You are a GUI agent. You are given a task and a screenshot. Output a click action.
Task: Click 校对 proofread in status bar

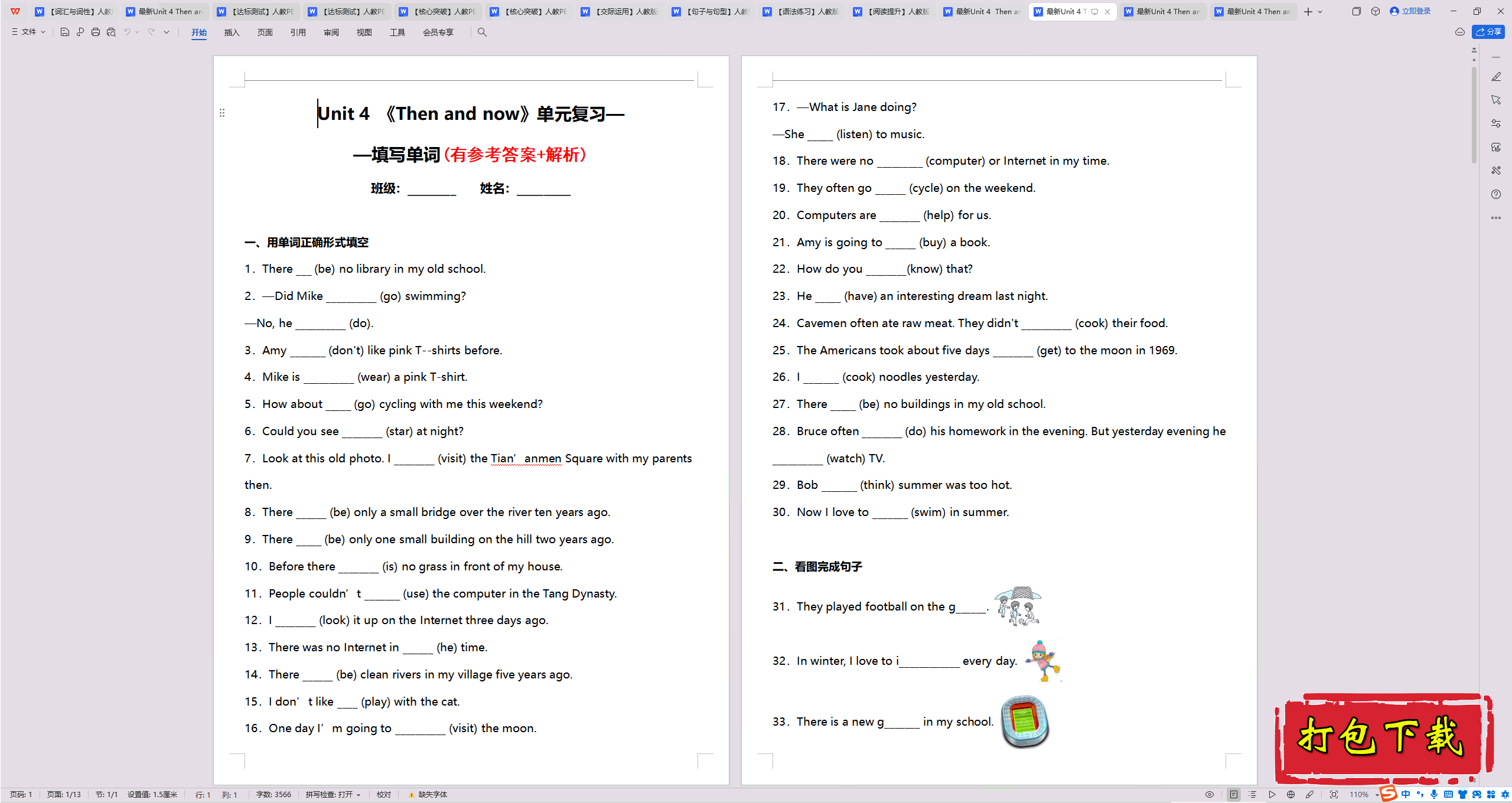pyautogui.click(x=384, y=795)
